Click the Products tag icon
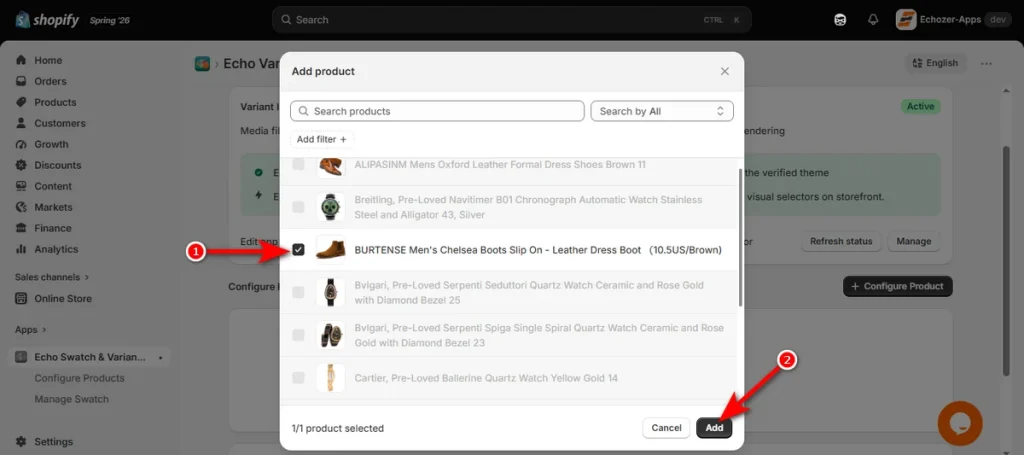1024x455 pixels. click(21, 102)
